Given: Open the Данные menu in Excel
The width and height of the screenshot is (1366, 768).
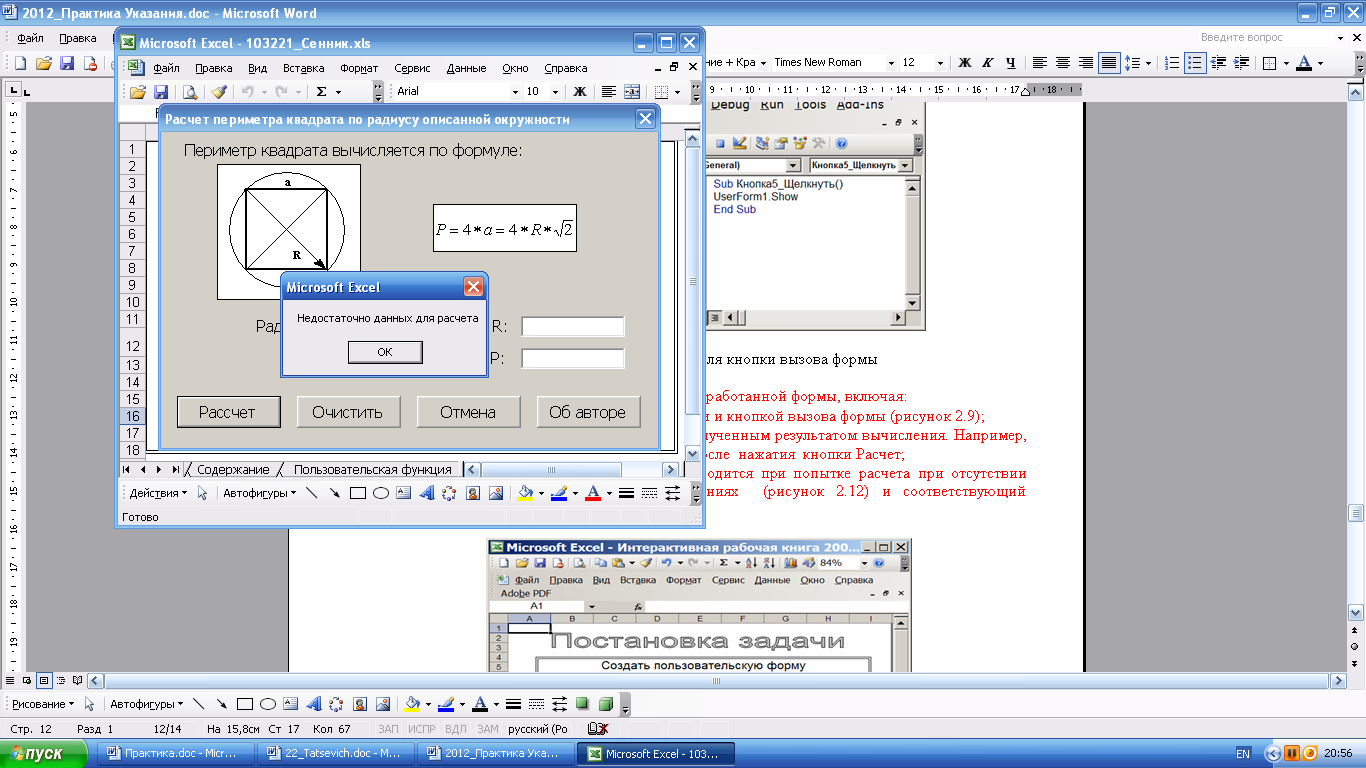Looking at the screenshot, I should click(466, 69).
